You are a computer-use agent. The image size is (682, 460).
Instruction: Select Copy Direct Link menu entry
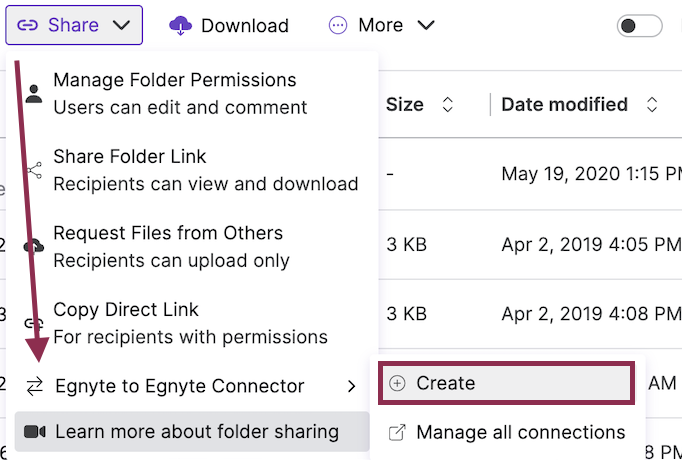click(x=192, y=323)
